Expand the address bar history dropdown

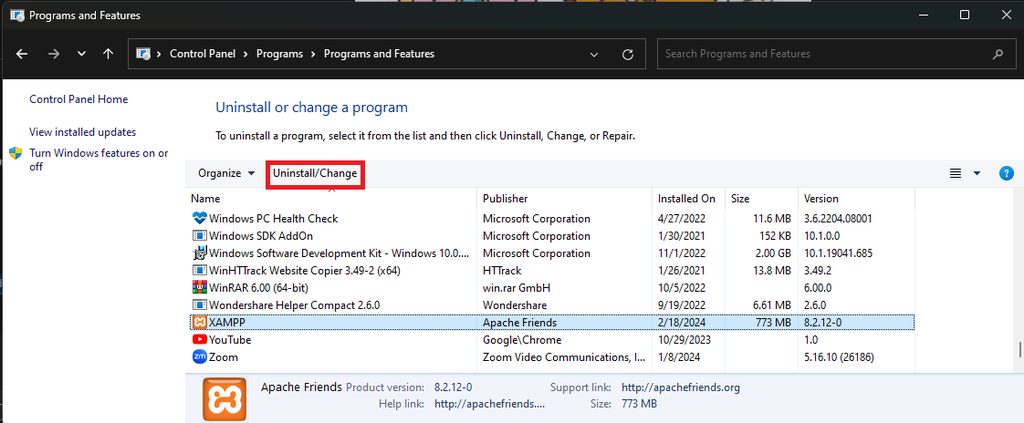(594, 54)
